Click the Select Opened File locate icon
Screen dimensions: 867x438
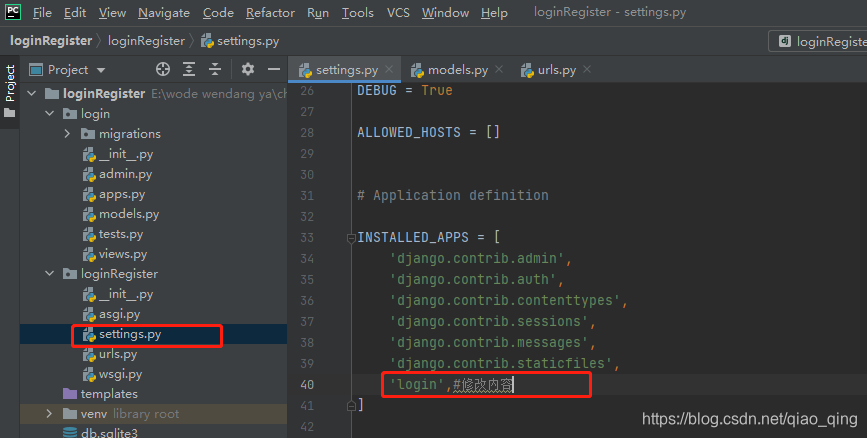(163, 69)
